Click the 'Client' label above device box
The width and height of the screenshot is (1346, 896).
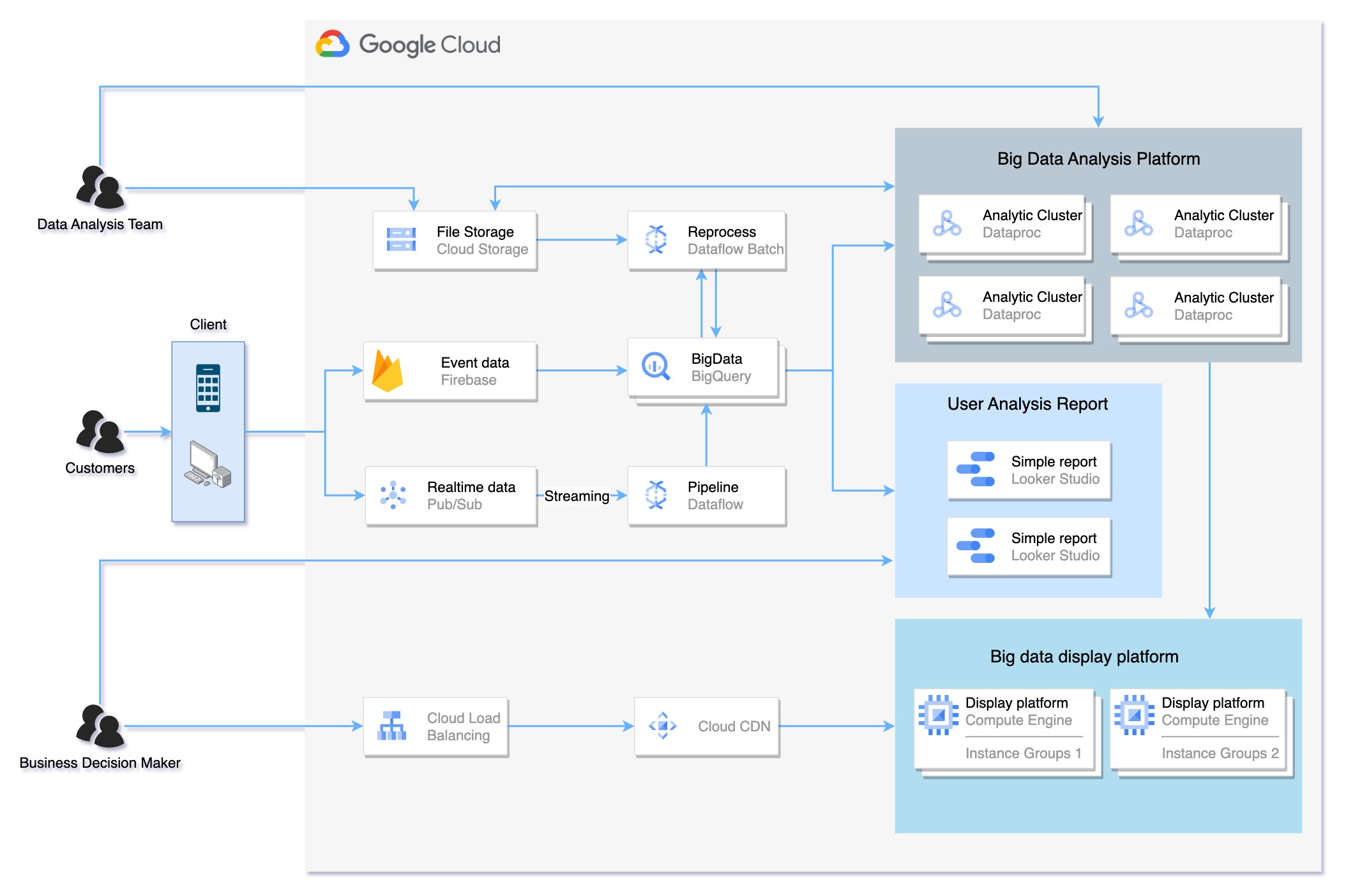pyautogui.click(x=208, y=324)
